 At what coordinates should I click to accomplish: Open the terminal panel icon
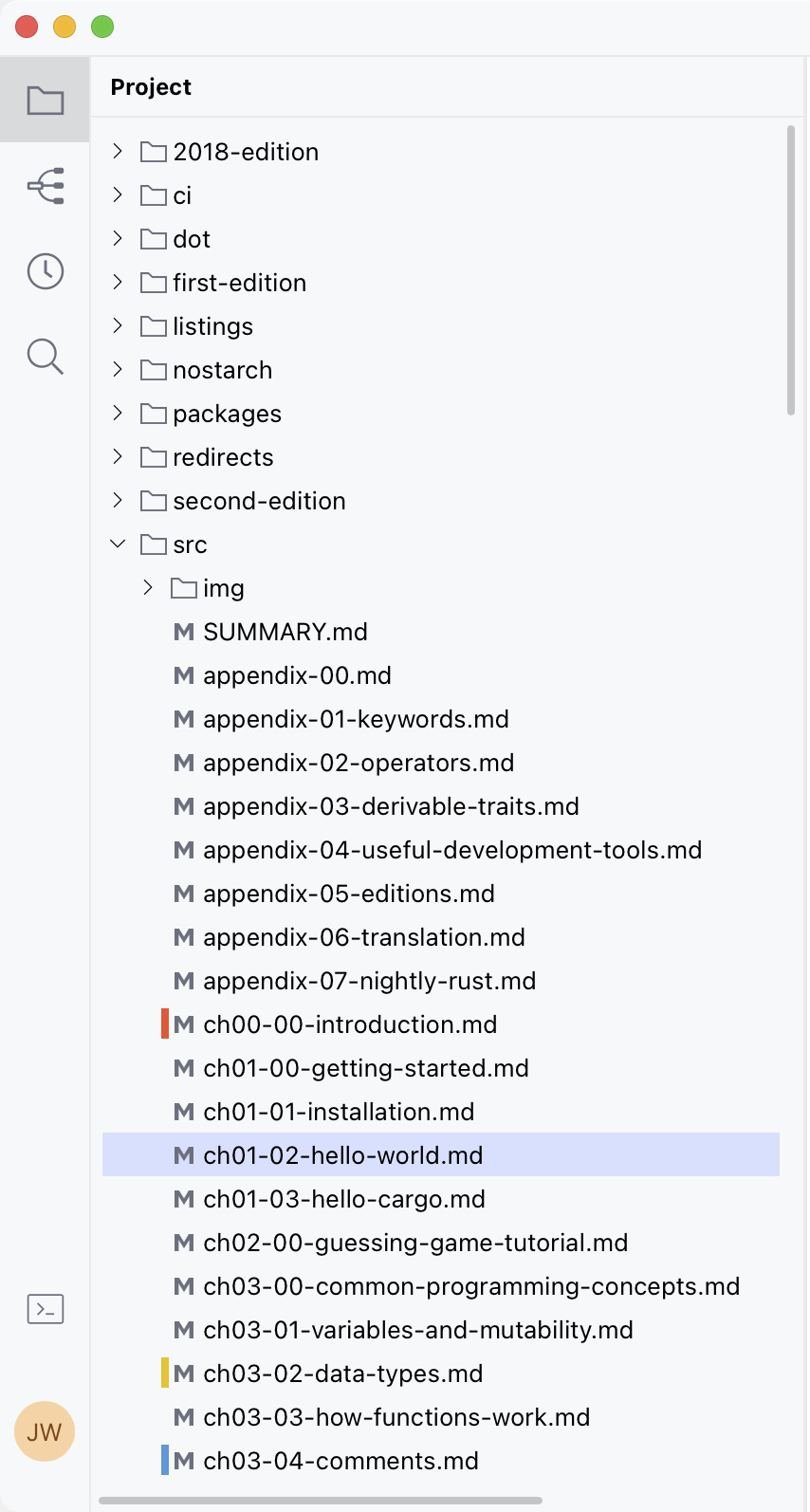45,1309
